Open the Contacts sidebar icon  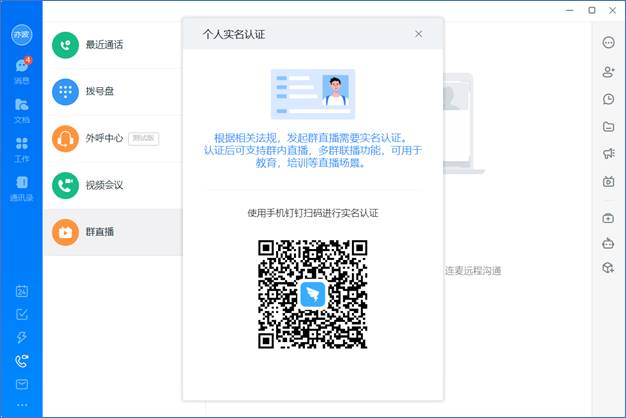point(22,188)
